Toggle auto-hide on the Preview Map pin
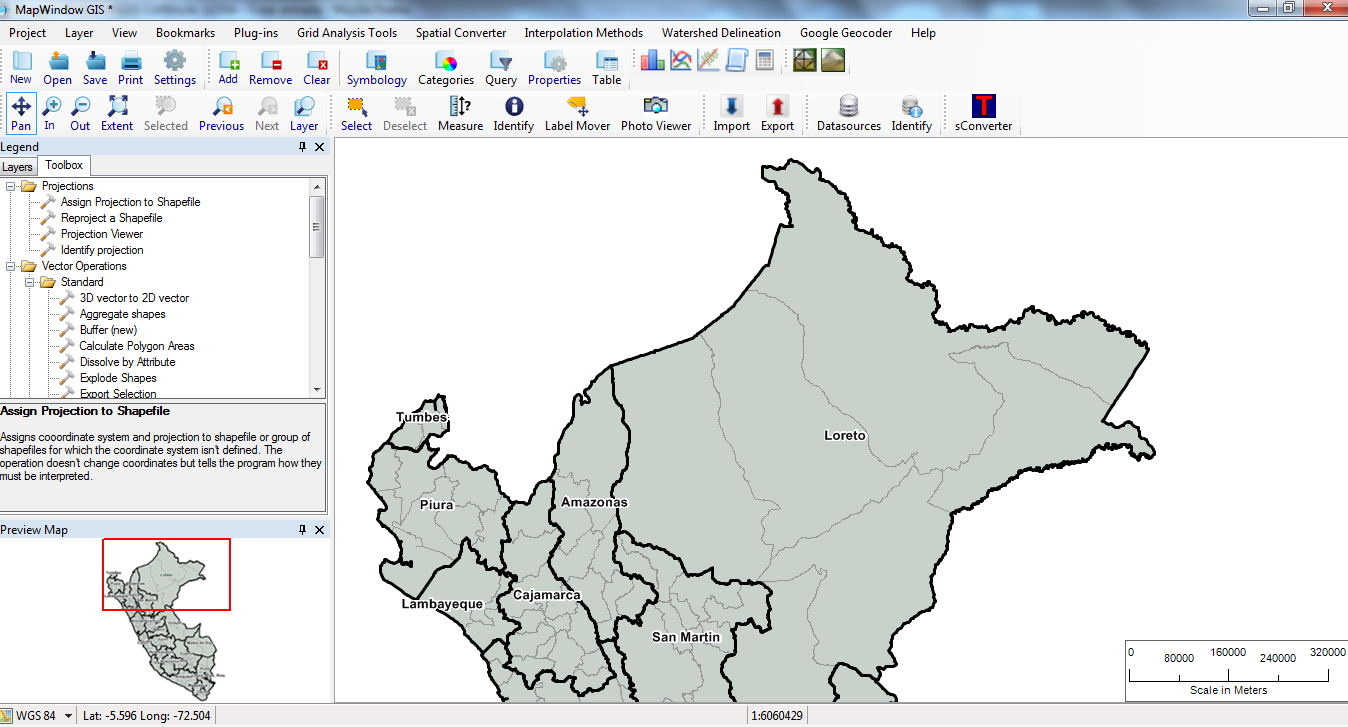The height and width of the screenshot is (727, 1348). (302, 529)
